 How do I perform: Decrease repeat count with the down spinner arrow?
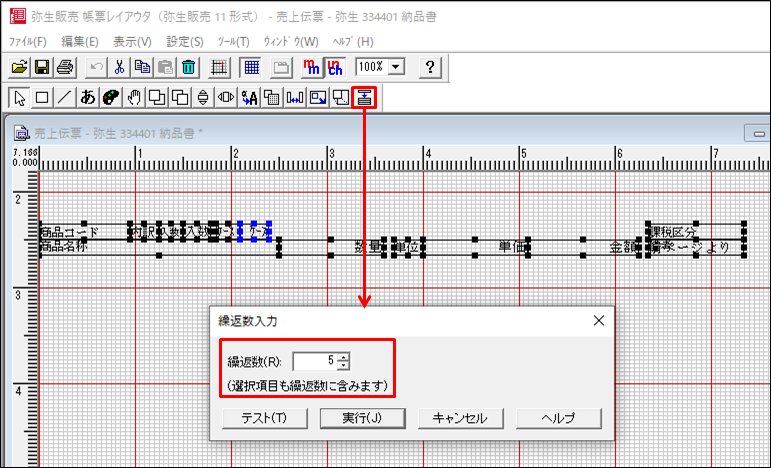344,366
